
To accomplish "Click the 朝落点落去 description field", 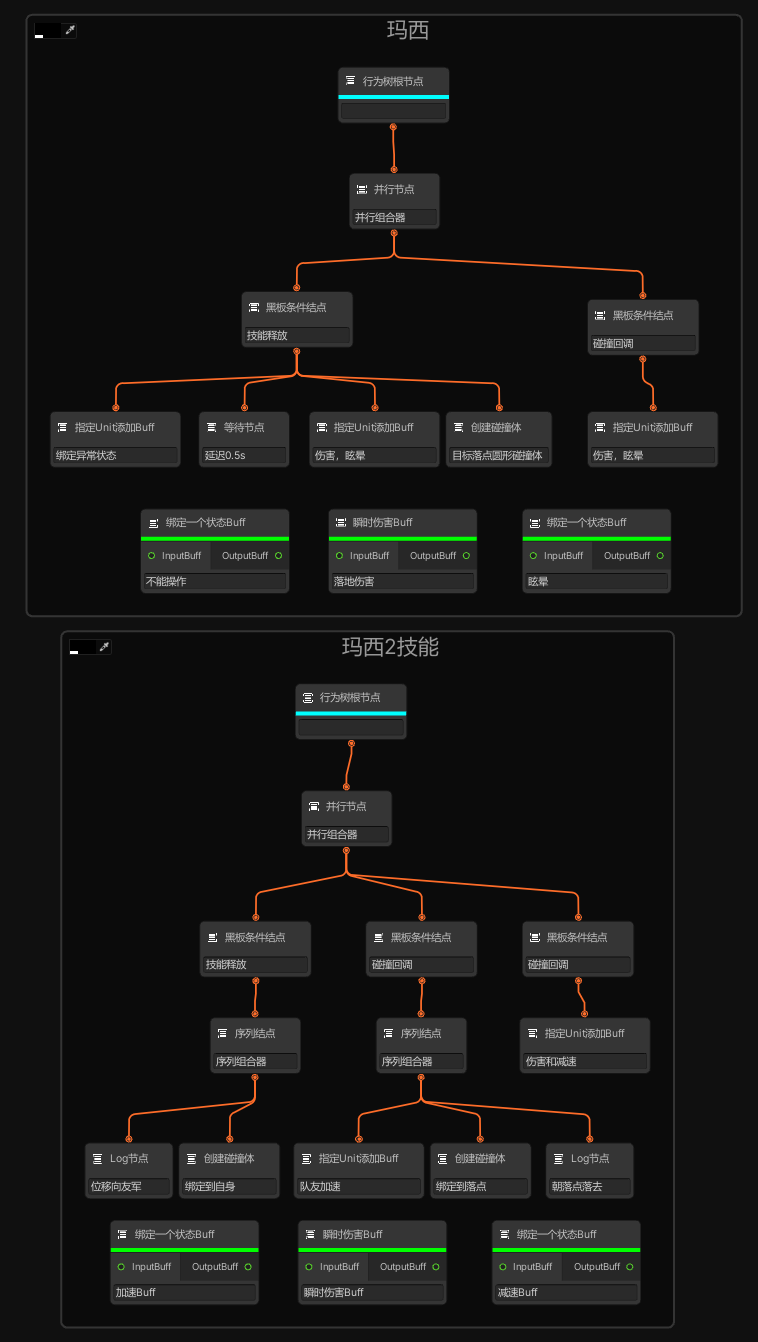I will click(590, 1187).
